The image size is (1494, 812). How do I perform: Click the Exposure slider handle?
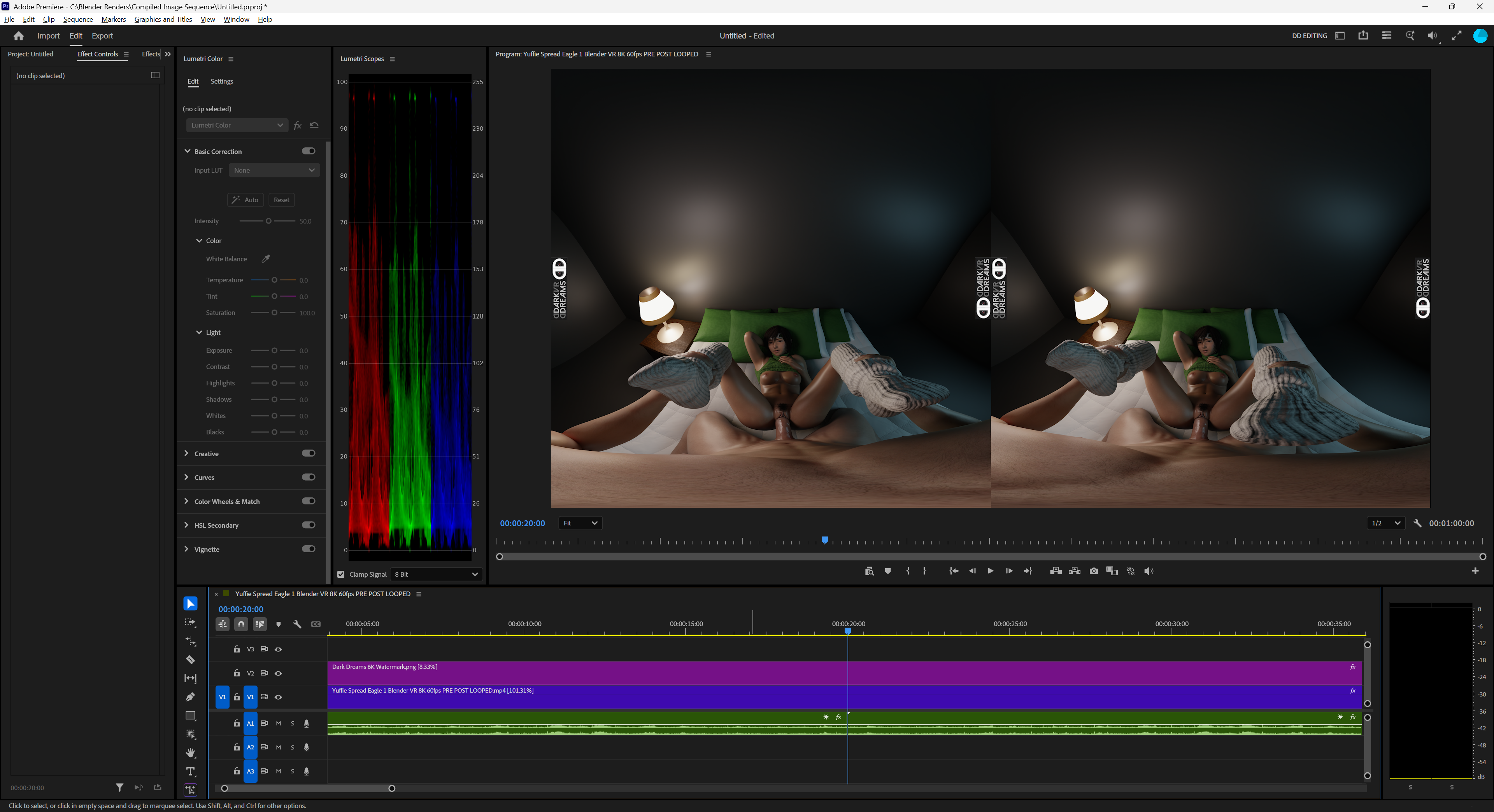(x=274, y=351)
